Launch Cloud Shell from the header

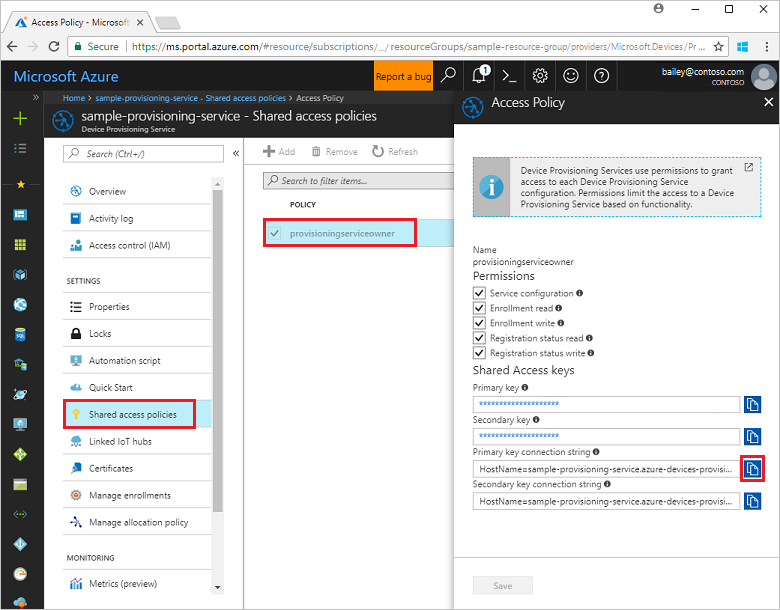click(x=509, y=76)
